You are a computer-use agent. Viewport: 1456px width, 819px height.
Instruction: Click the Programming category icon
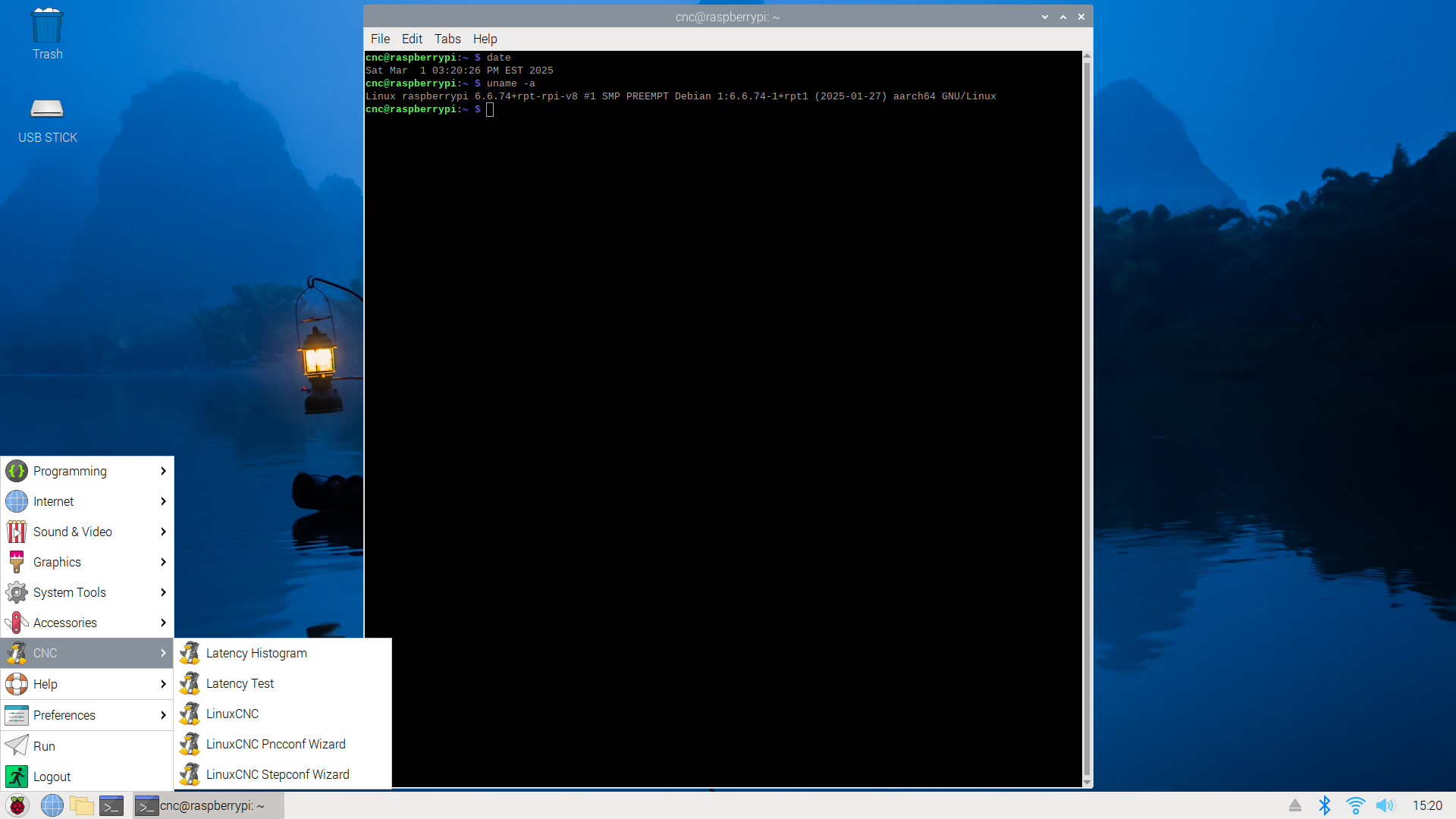pyautogui.click(x=17, y=471)
